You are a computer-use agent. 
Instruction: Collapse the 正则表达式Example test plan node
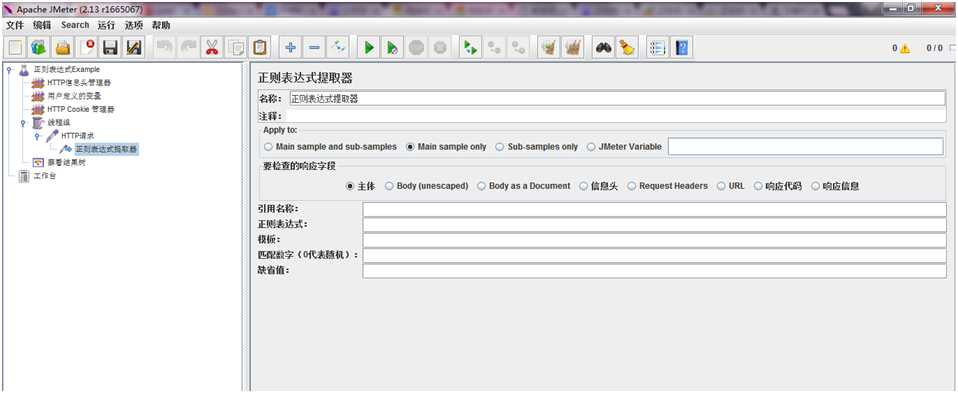tap(9, 69)
